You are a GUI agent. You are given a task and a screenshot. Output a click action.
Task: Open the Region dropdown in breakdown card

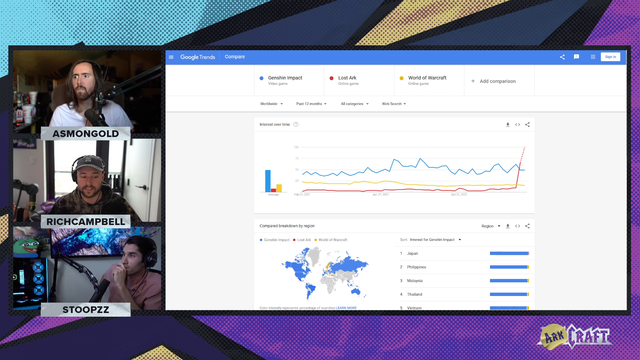point(491,226)
